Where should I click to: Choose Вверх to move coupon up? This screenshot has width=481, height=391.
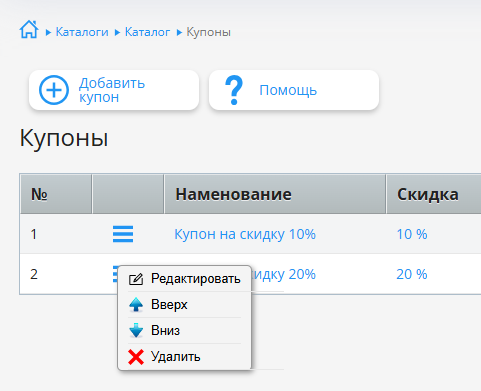[x=184, y=305]
